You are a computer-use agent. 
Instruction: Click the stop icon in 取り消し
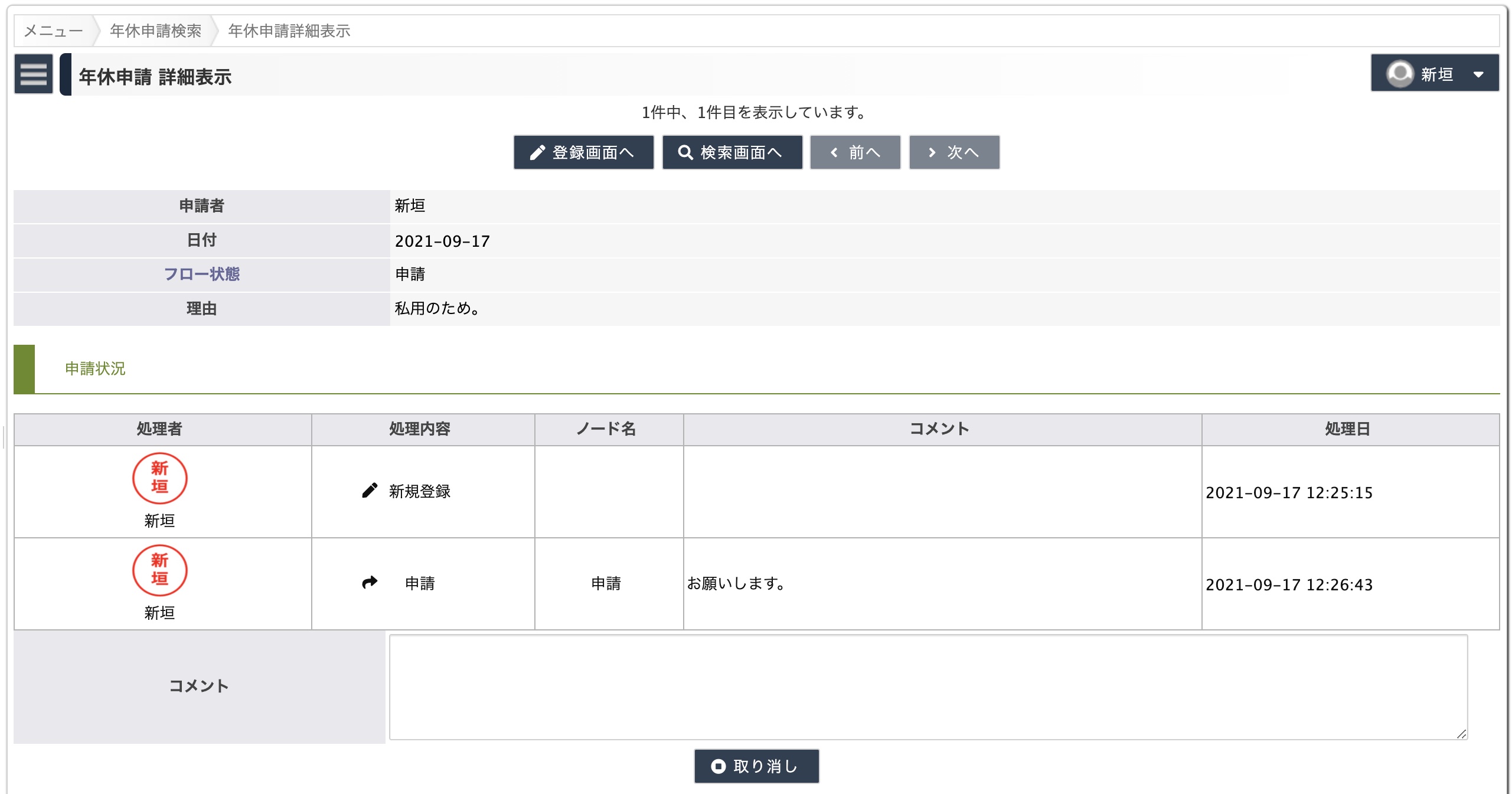718,766
